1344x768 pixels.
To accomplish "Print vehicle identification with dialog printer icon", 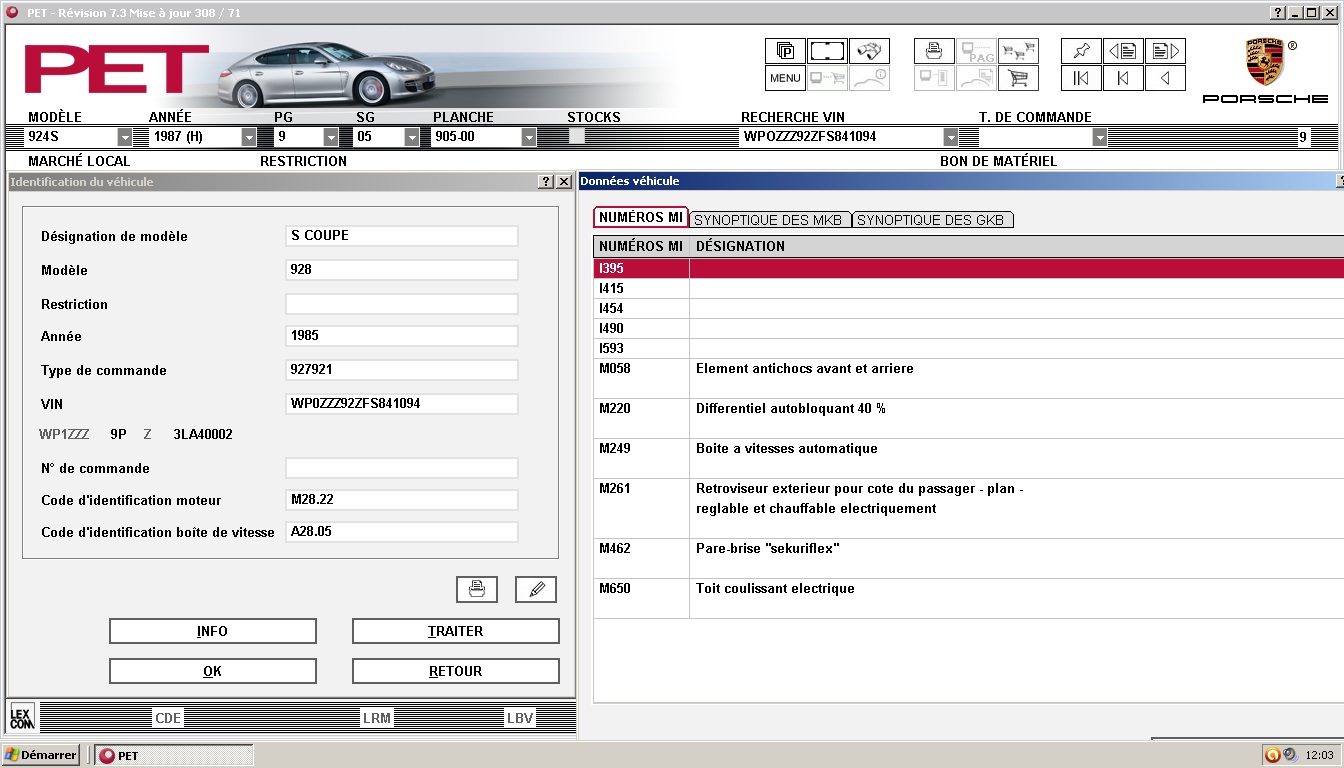I will coord(477,589).
